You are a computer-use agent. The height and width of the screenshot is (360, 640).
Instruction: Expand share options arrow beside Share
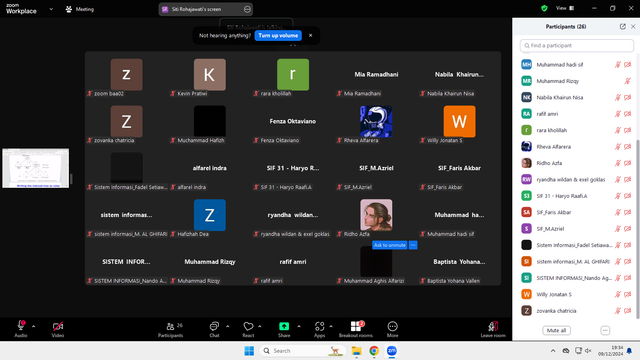click(x=299, y=326)
